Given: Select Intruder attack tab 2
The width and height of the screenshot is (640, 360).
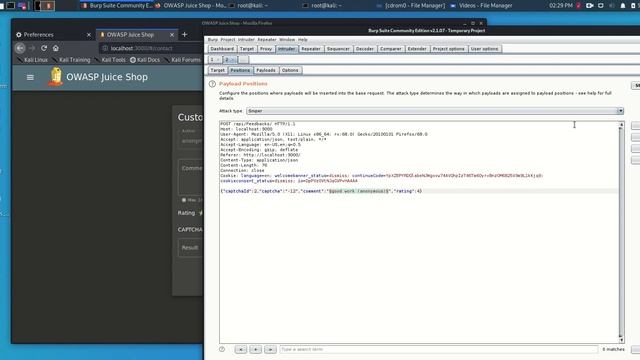Looking at the screenshot, I should [230, 60].
